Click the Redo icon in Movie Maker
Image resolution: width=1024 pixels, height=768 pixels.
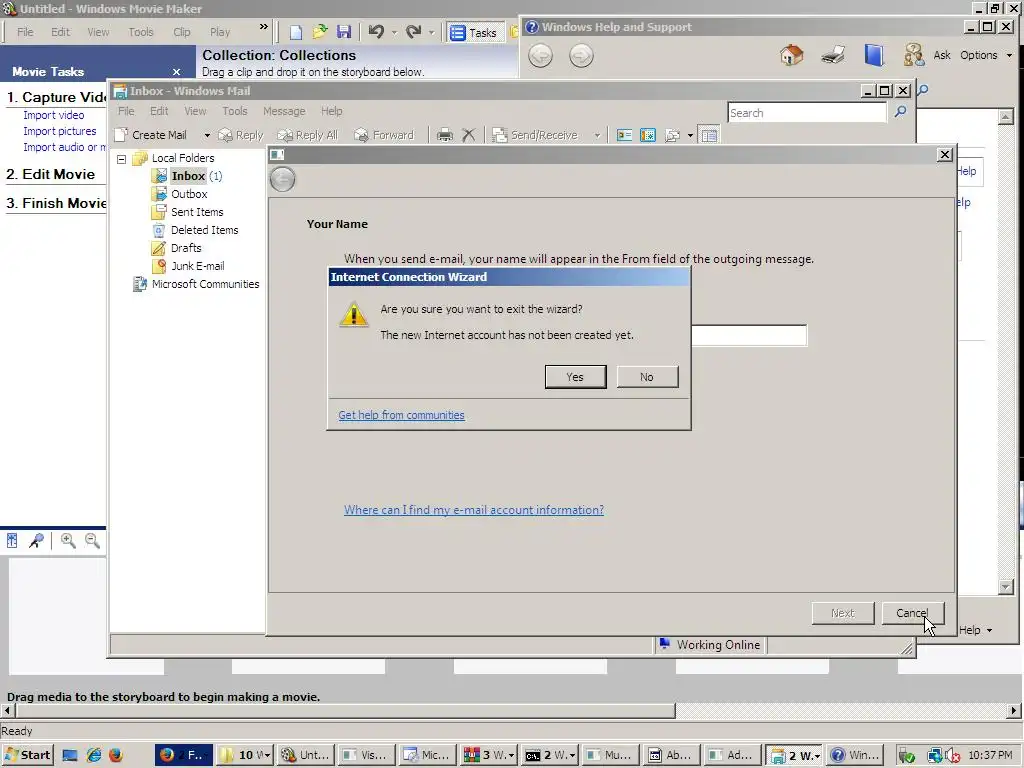pos(413,32)
